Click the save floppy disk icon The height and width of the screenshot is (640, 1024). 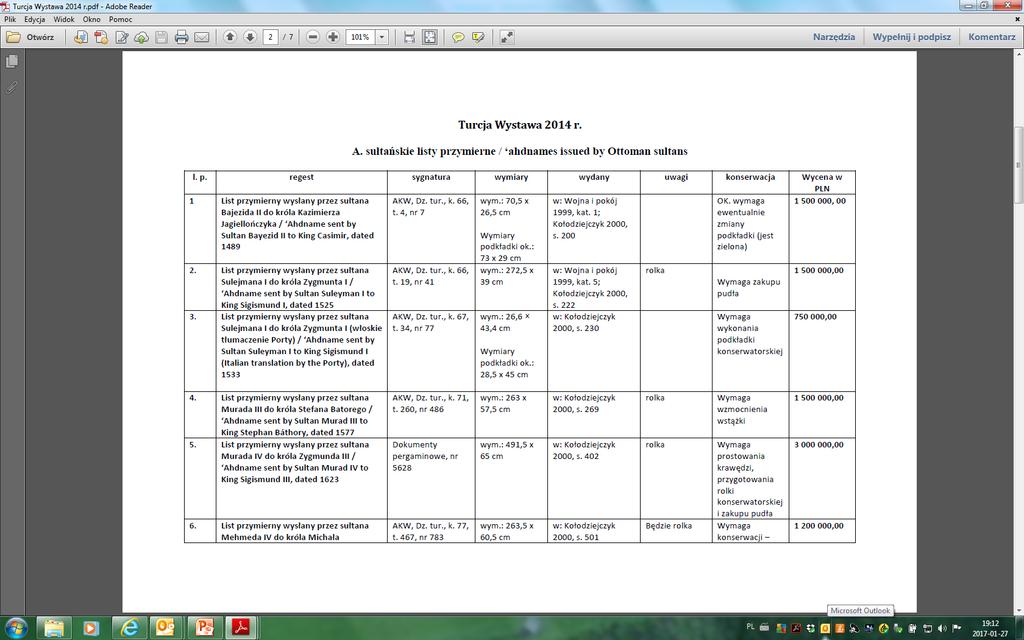tap(161, 37)
